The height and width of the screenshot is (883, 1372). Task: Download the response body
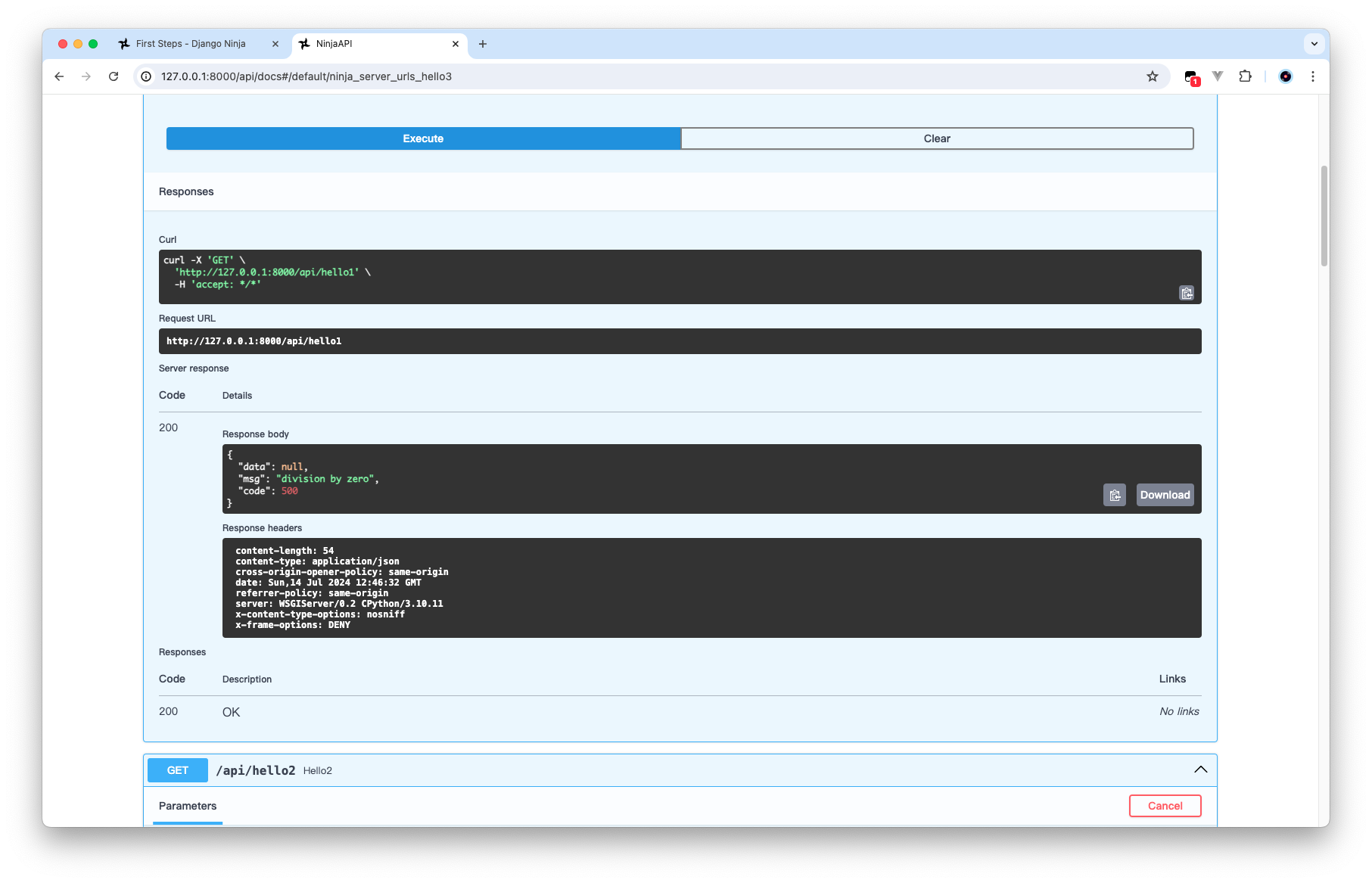tap(1165, 495)
